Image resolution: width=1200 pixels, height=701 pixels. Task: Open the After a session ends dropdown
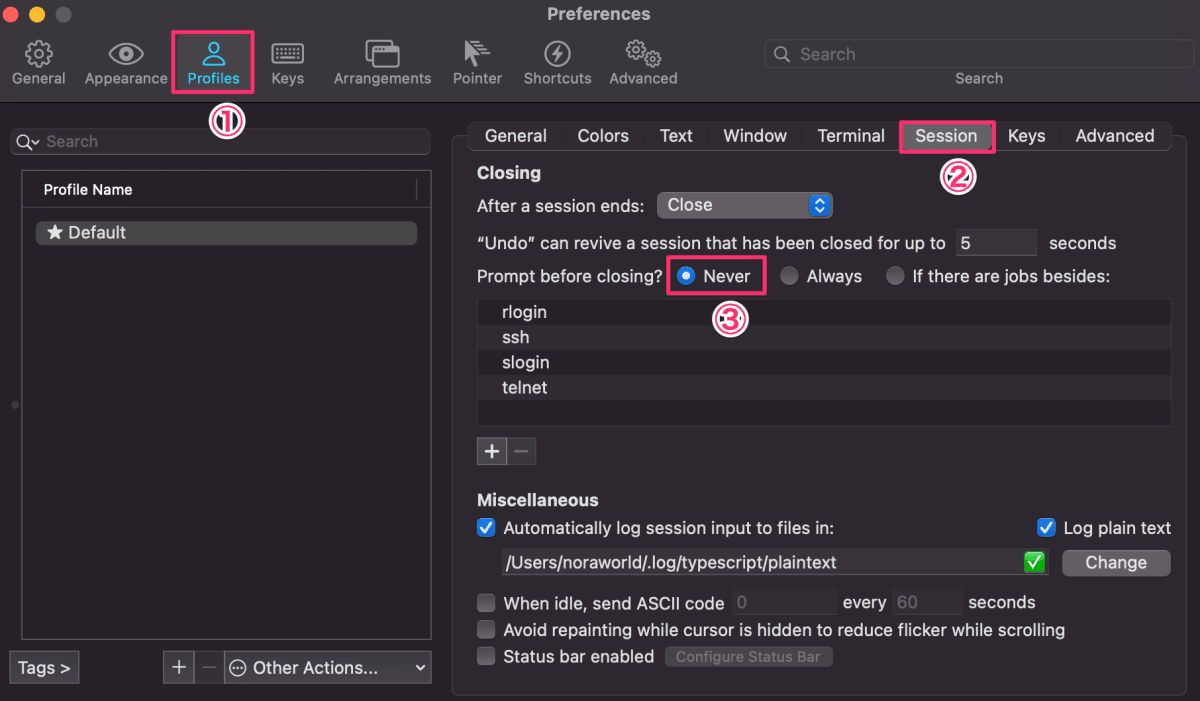[744, 205]
